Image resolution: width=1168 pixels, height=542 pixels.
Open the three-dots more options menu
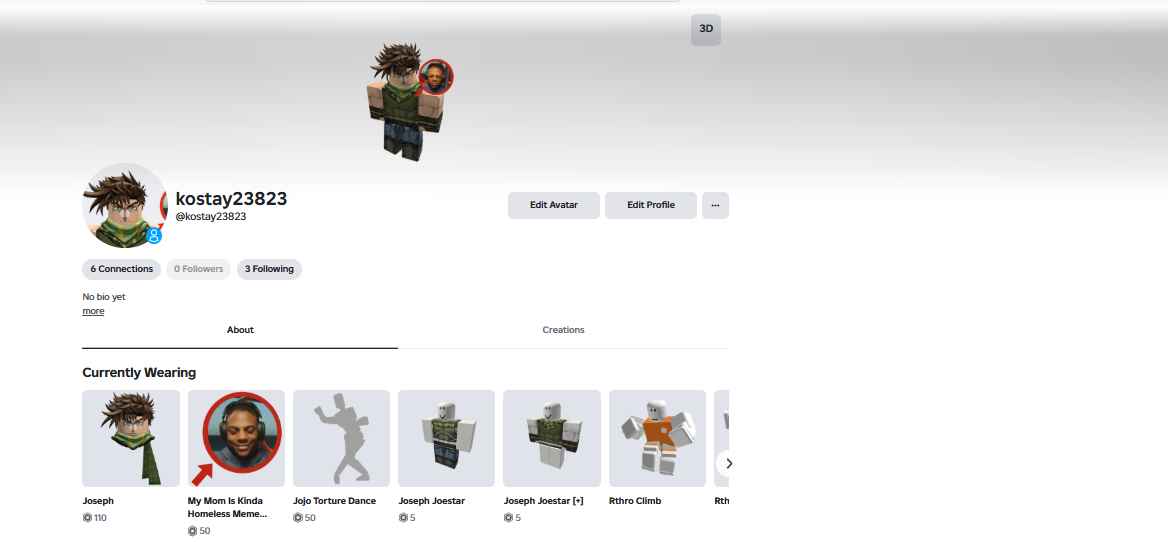click(x=715, y=205)
